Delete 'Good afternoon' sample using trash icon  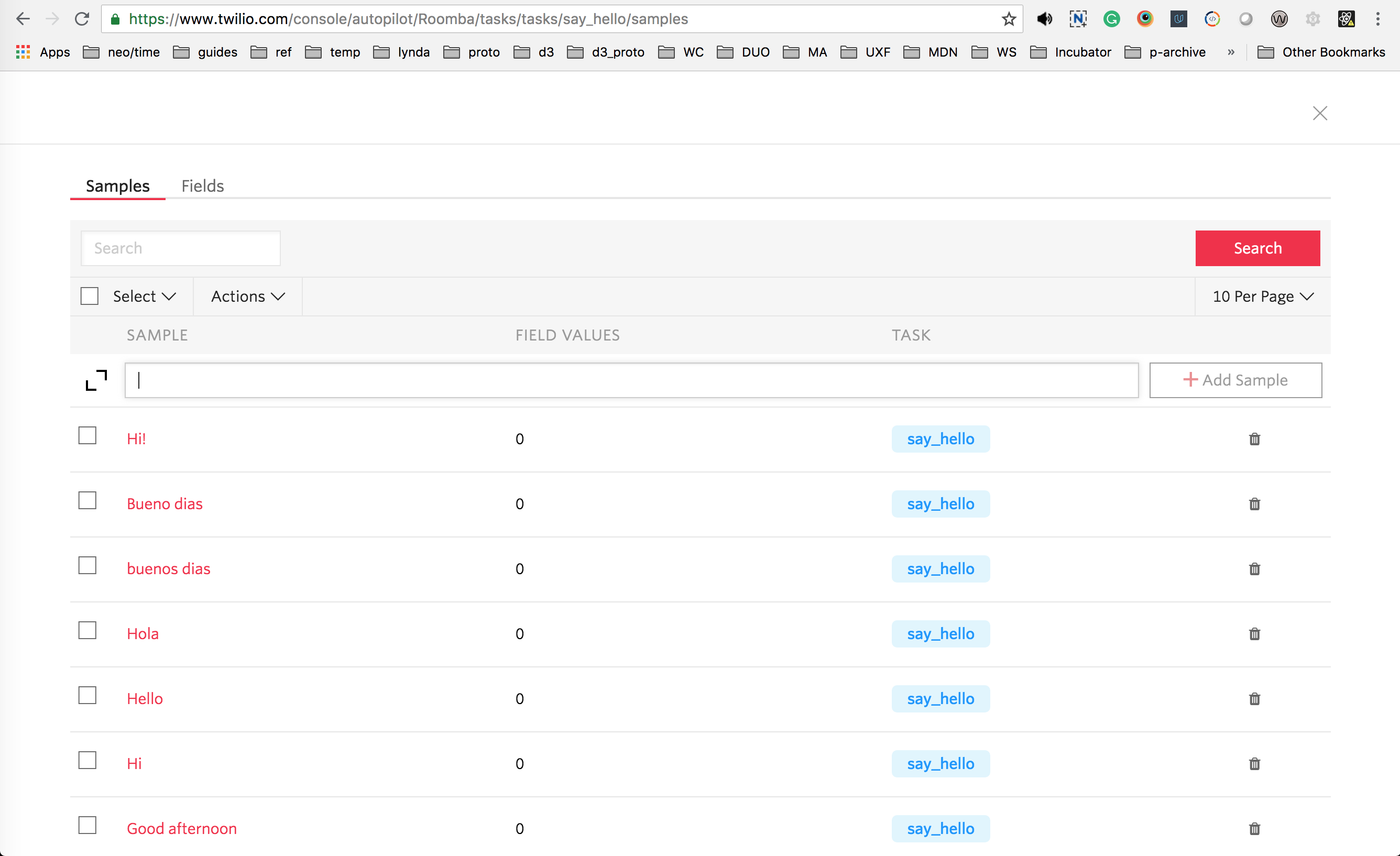coord(1254,829)
